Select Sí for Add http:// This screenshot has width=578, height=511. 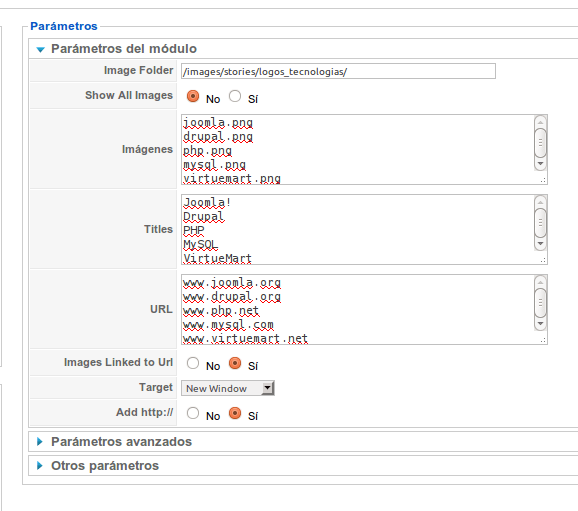235,413
